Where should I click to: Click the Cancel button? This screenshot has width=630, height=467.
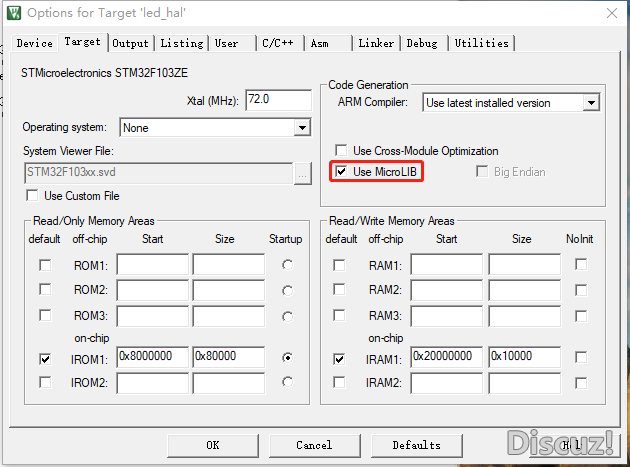tap(315, 445)
